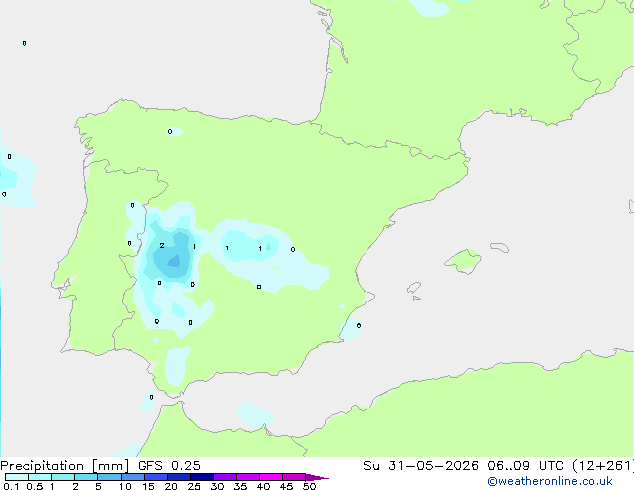Click the '06..09 UTC' time text
Viewport: 634px width, 490px height.
coord(525,466)
